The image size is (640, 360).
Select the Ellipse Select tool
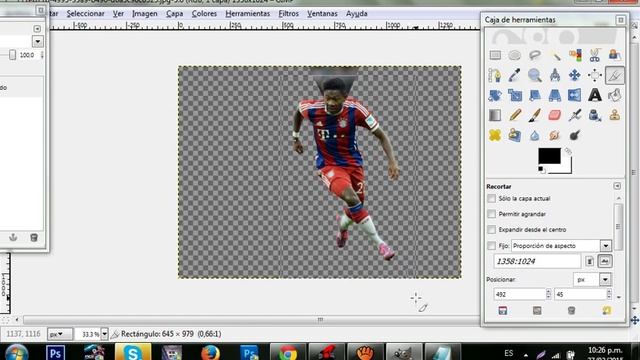tap(515, 55)
